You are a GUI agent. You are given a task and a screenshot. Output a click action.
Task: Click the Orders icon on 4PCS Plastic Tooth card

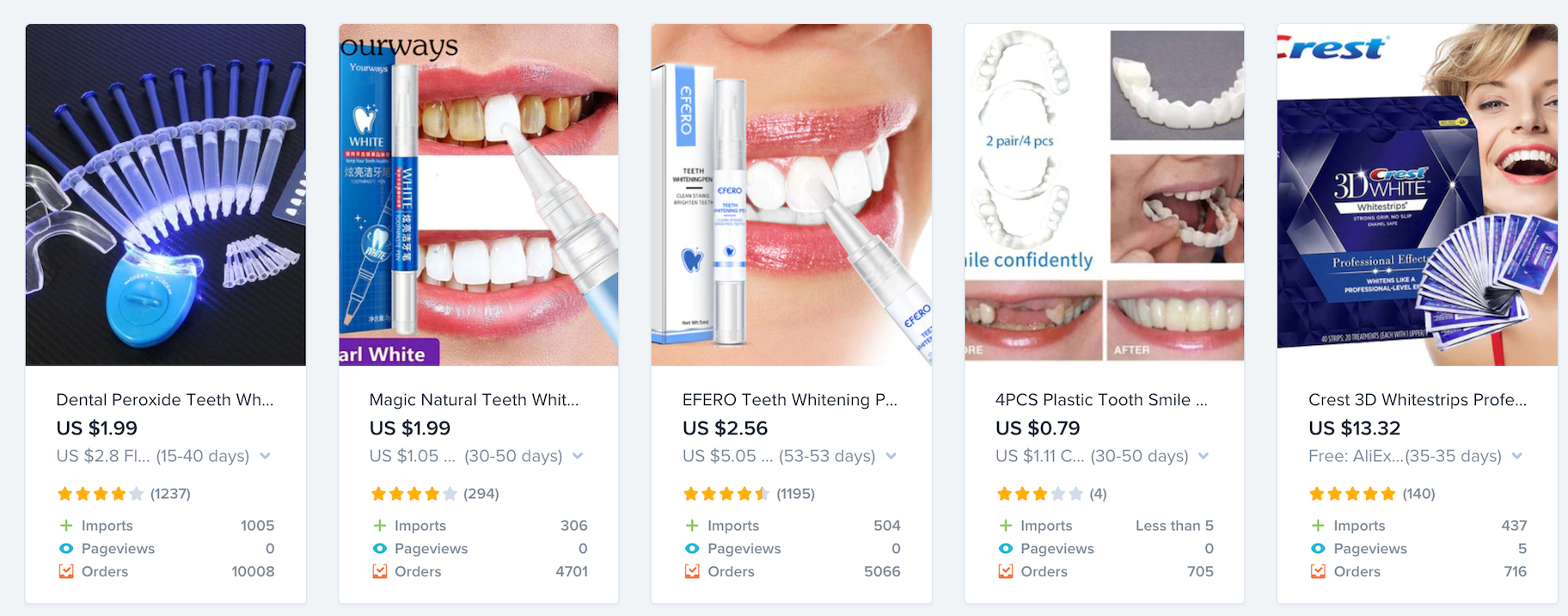[x=1005, y=571]
